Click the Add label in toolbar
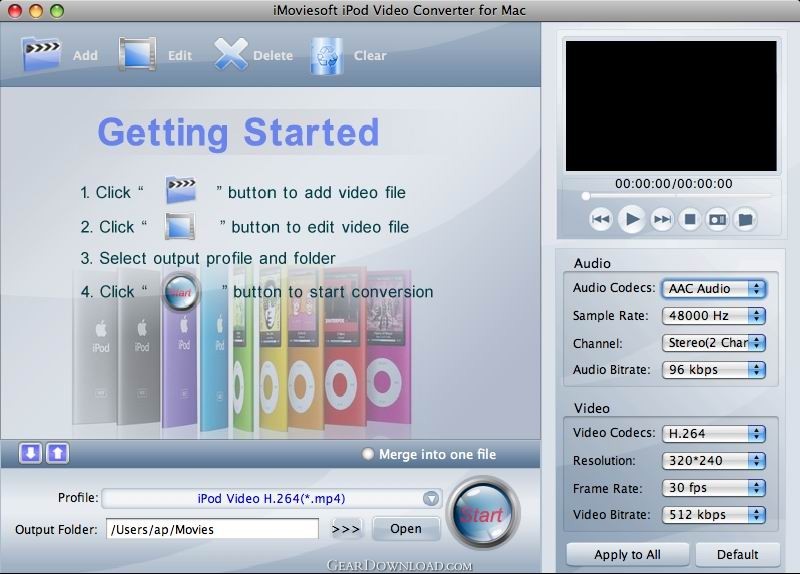 click(x=85, y=56)
